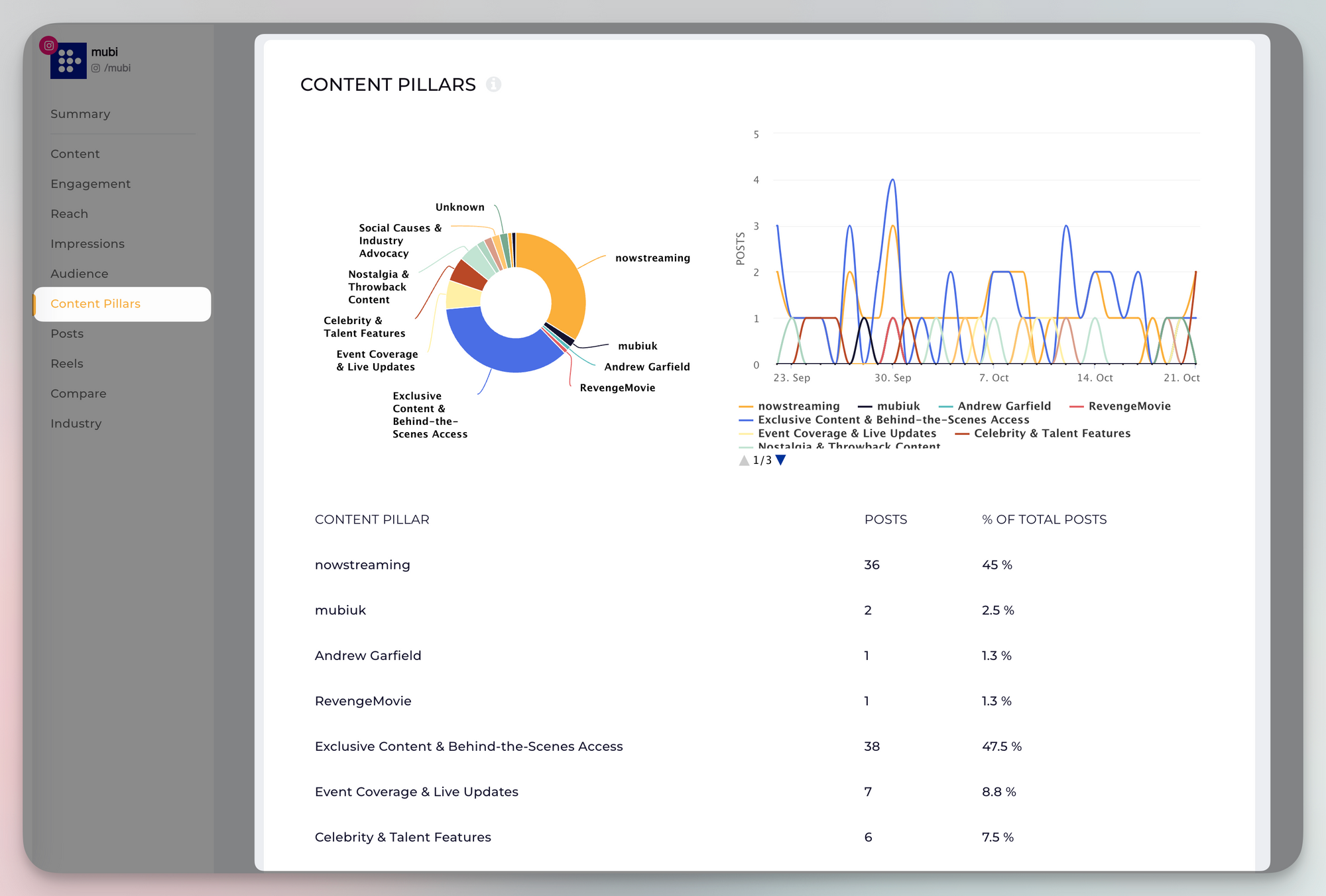Toggle Event Coverage & Live Updates legend entry

point(838,433)
